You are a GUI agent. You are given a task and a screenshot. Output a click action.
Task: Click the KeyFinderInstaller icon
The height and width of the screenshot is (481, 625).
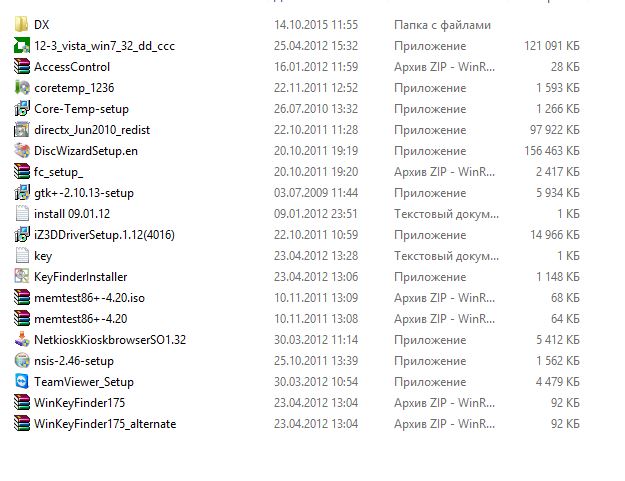(x=22, y=277)
